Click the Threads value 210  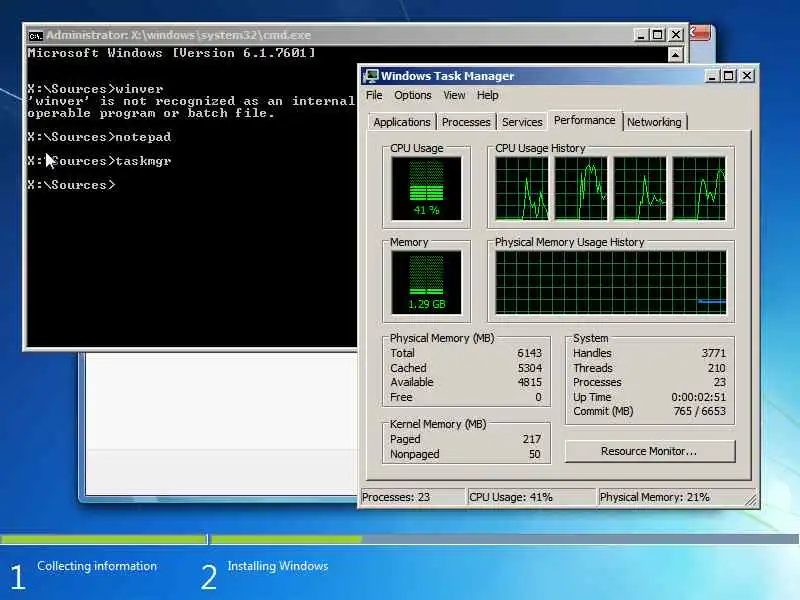pyautogui.click(x=716, y=368)
